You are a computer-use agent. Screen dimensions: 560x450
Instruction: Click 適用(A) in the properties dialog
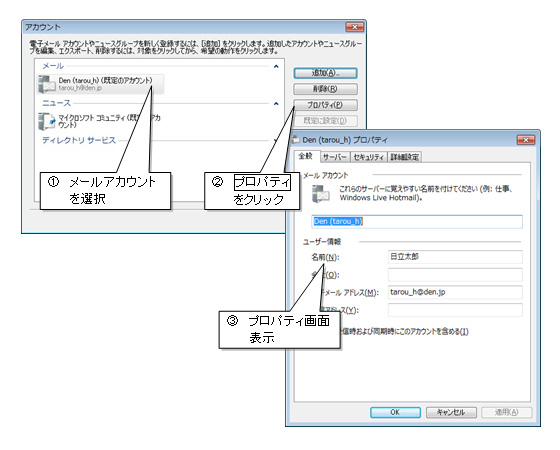pos(506,412)
